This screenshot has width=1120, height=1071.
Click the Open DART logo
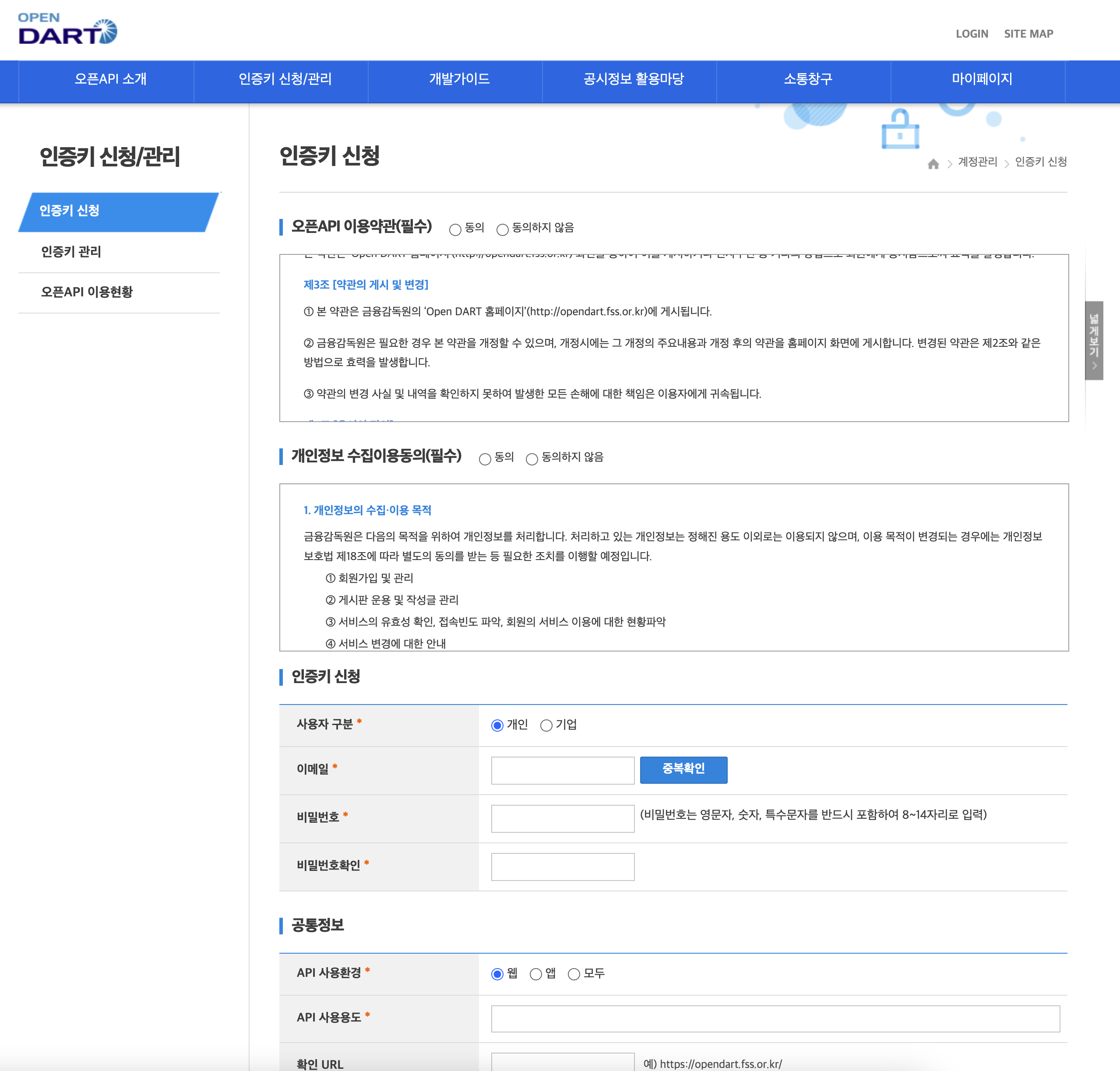[x=67, y=31]
